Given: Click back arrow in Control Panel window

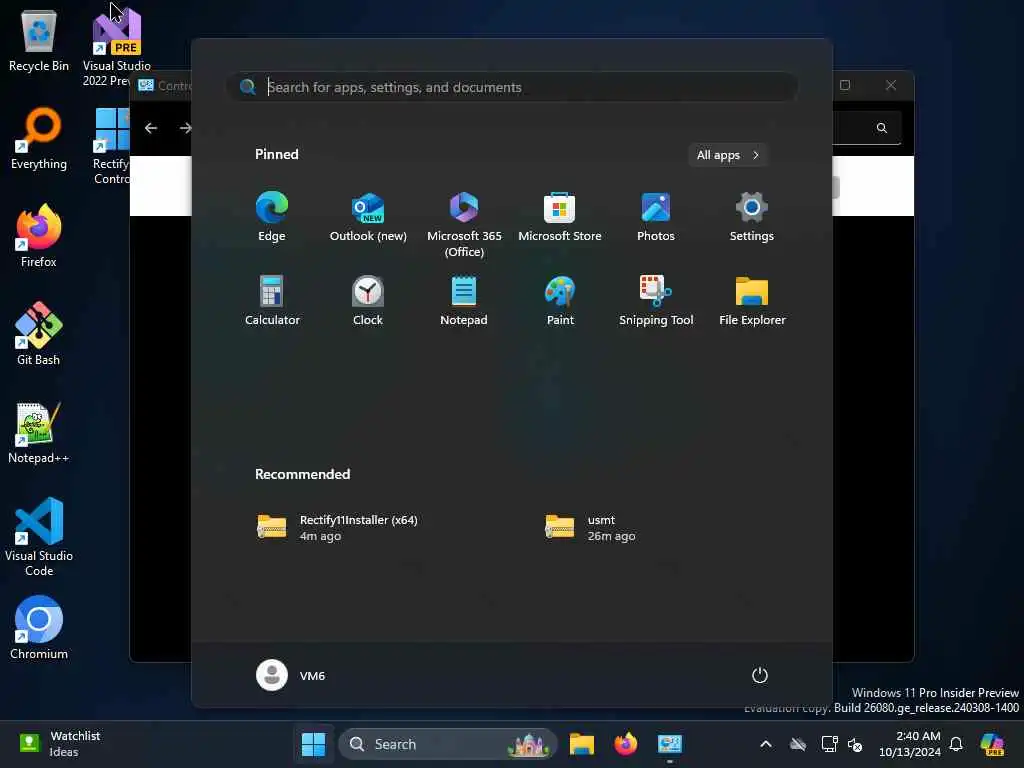Looking at the screenshot, I should pos(151,128).
